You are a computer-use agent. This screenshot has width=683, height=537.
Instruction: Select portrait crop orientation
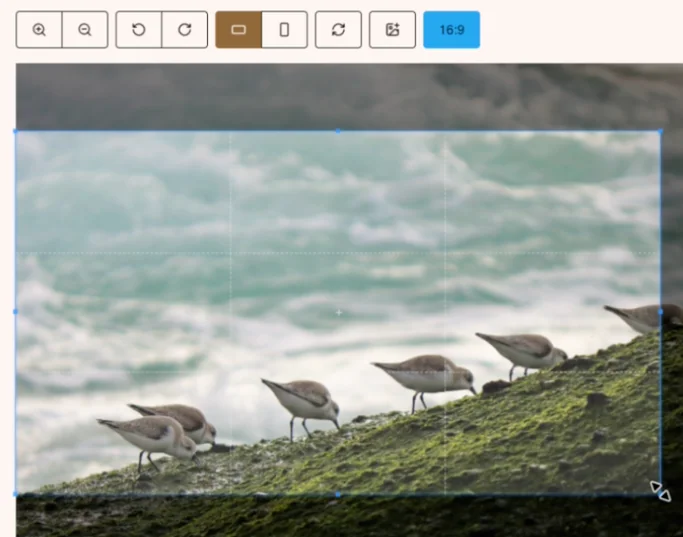[284, 30]
